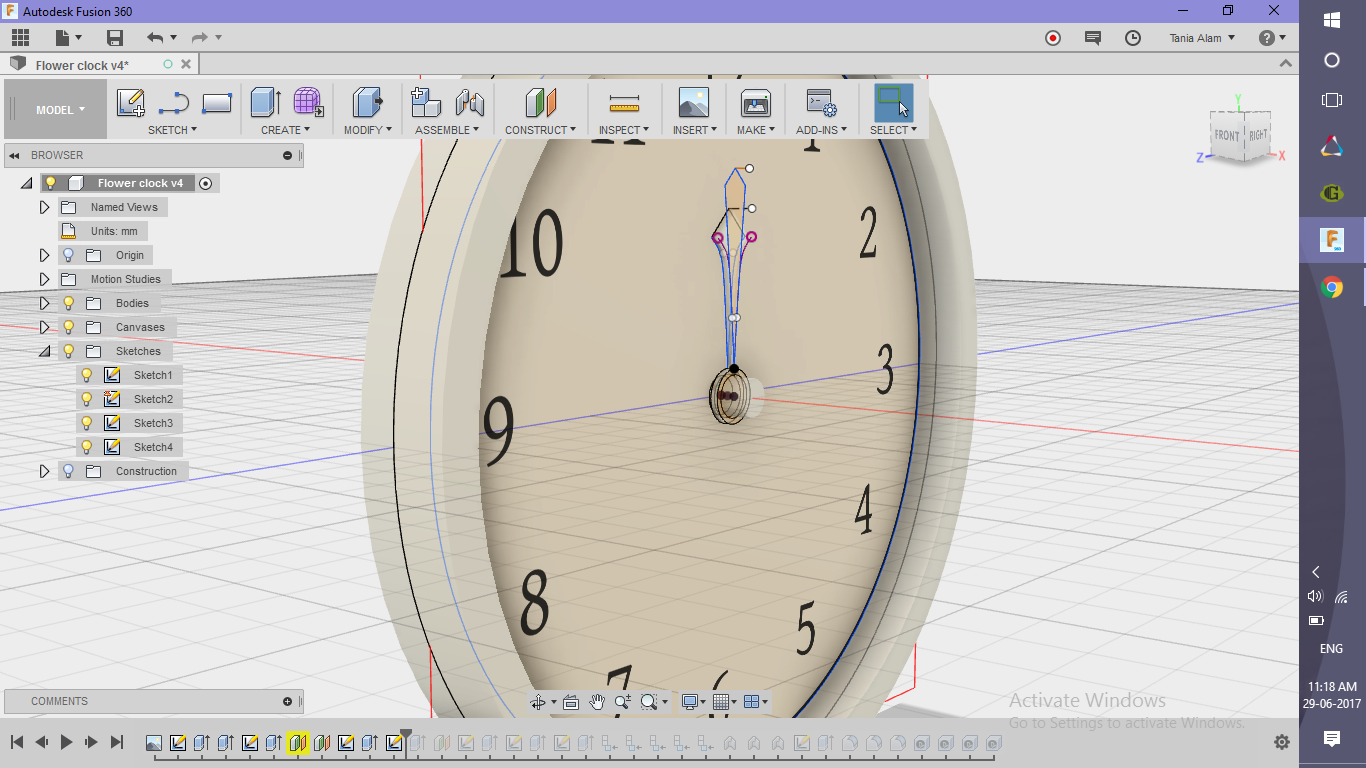Toggle visibility of Sketch1
The width and height of the screenshot is (1366, 768).
point(87,375)
